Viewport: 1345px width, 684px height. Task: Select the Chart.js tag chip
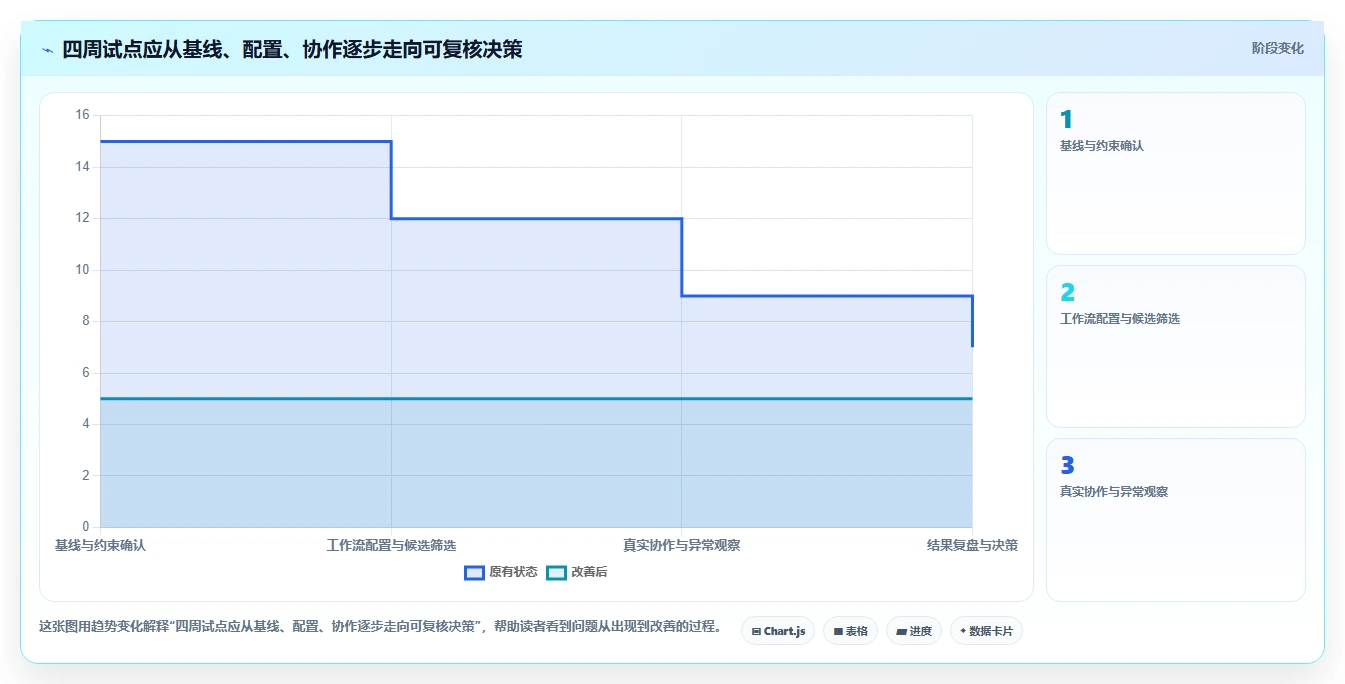[x=778, y=631]
